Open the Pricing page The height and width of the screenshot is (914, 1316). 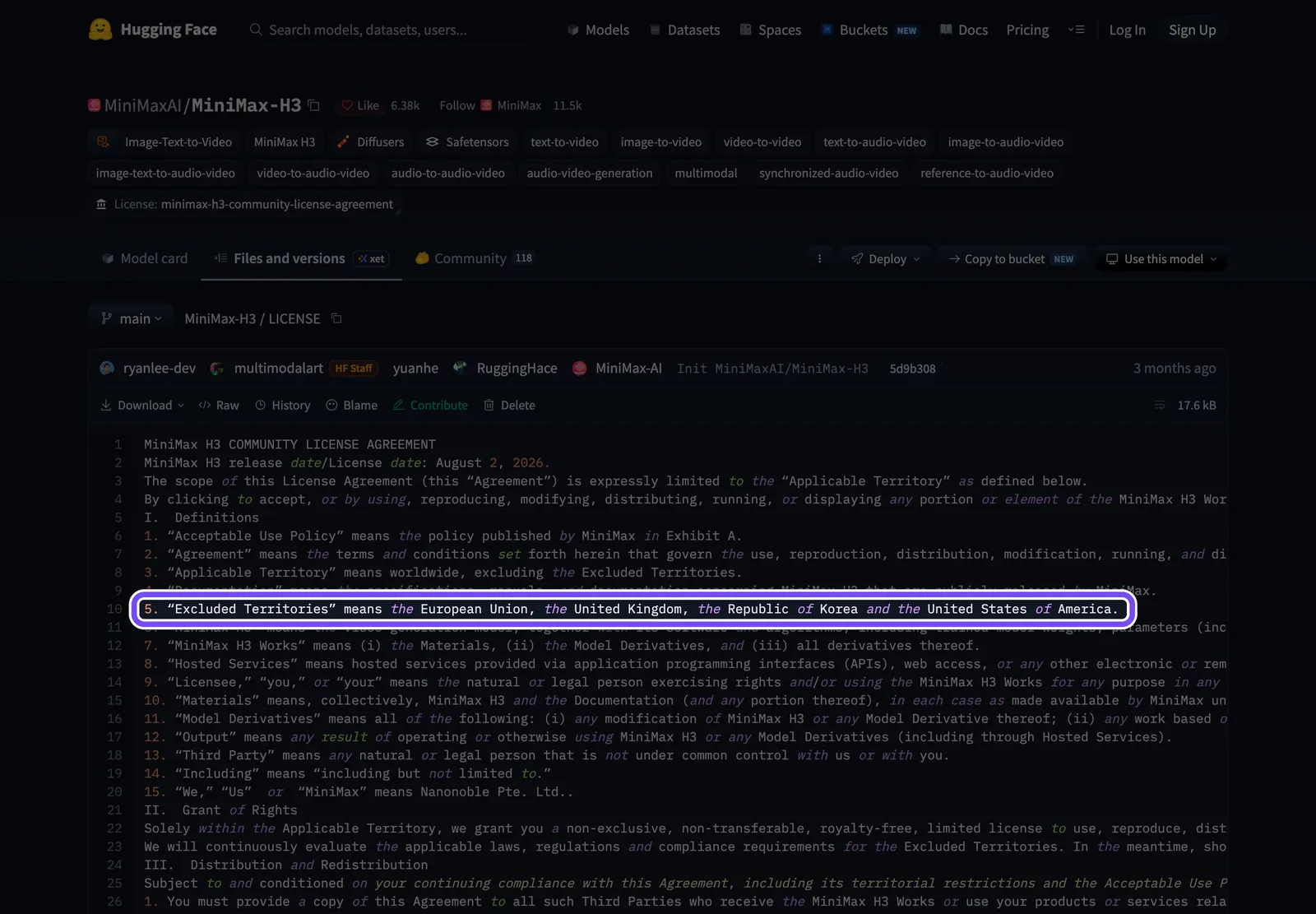tap(1027, 30)
